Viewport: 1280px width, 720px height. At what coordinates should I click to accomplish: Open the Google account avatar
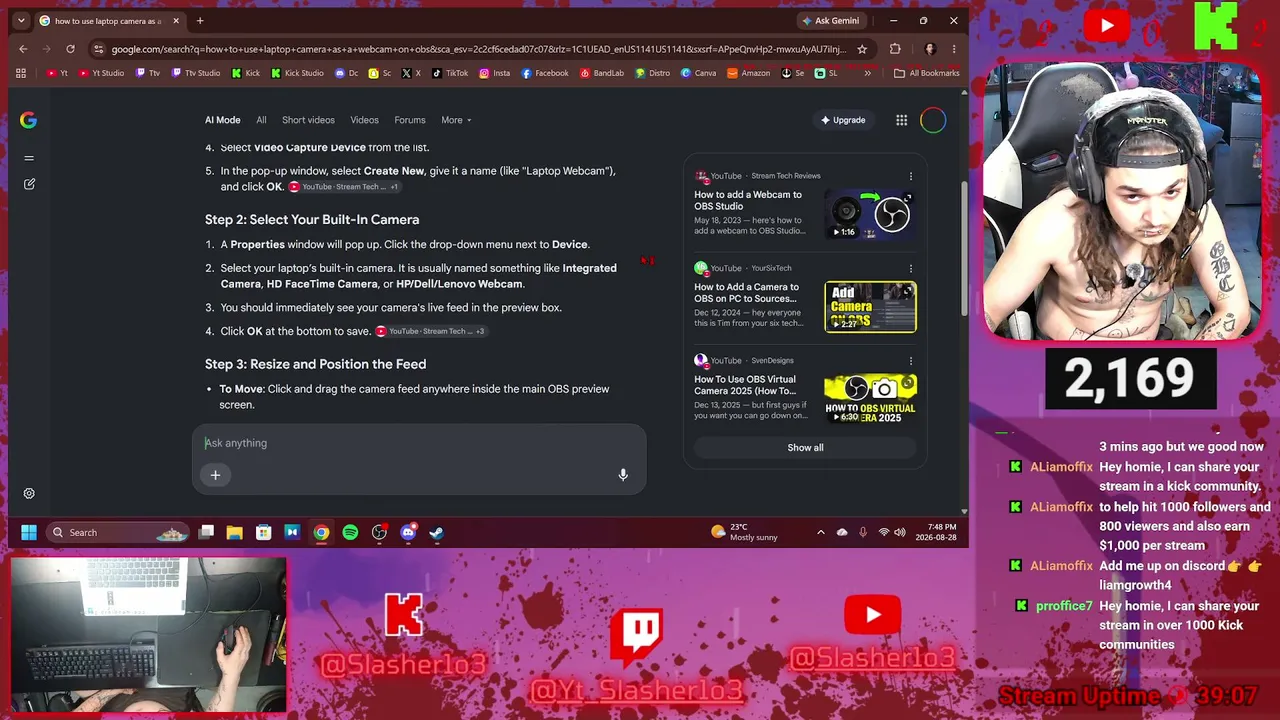click(x=933, y=120)
